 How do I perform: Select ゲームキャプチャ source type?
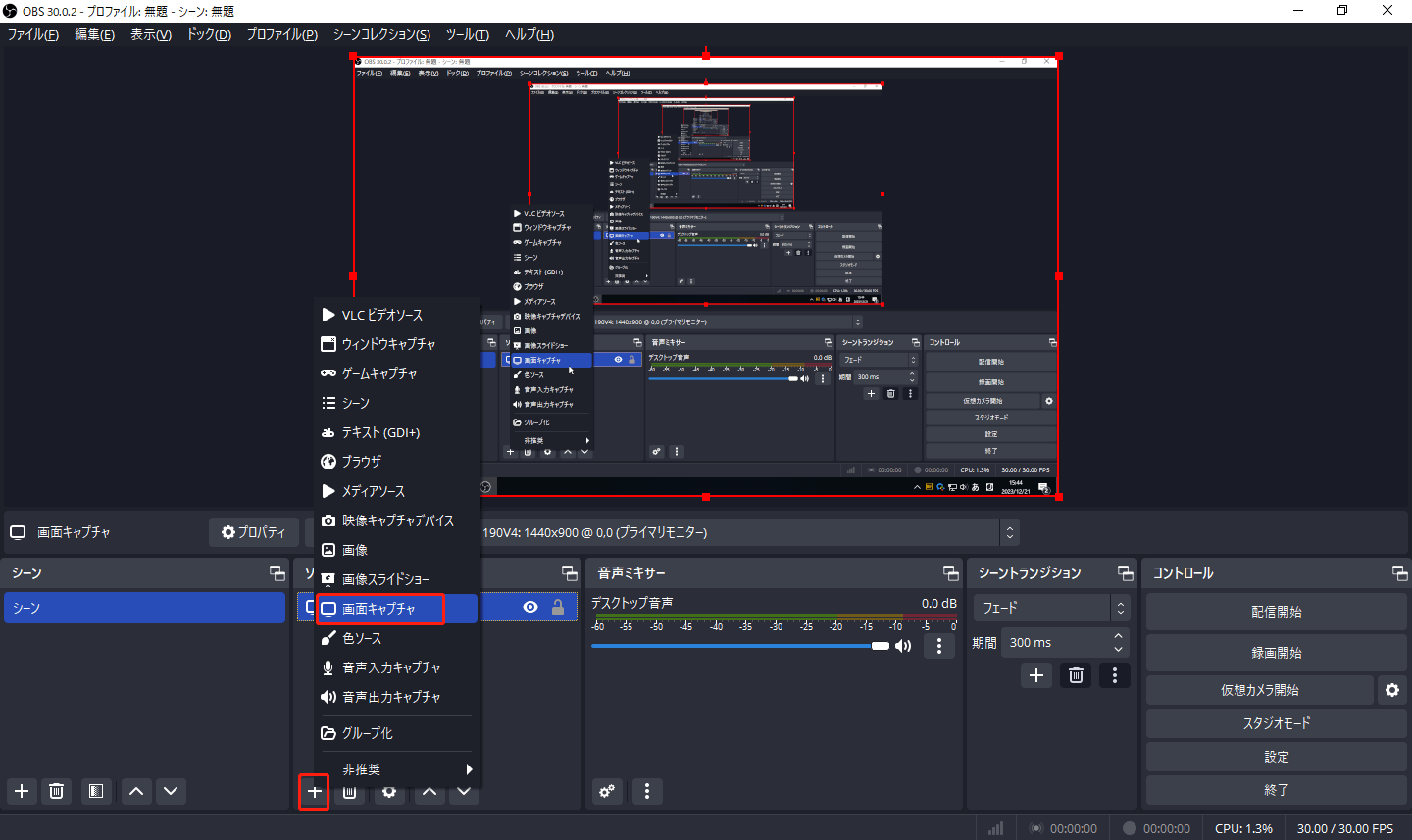397,373
